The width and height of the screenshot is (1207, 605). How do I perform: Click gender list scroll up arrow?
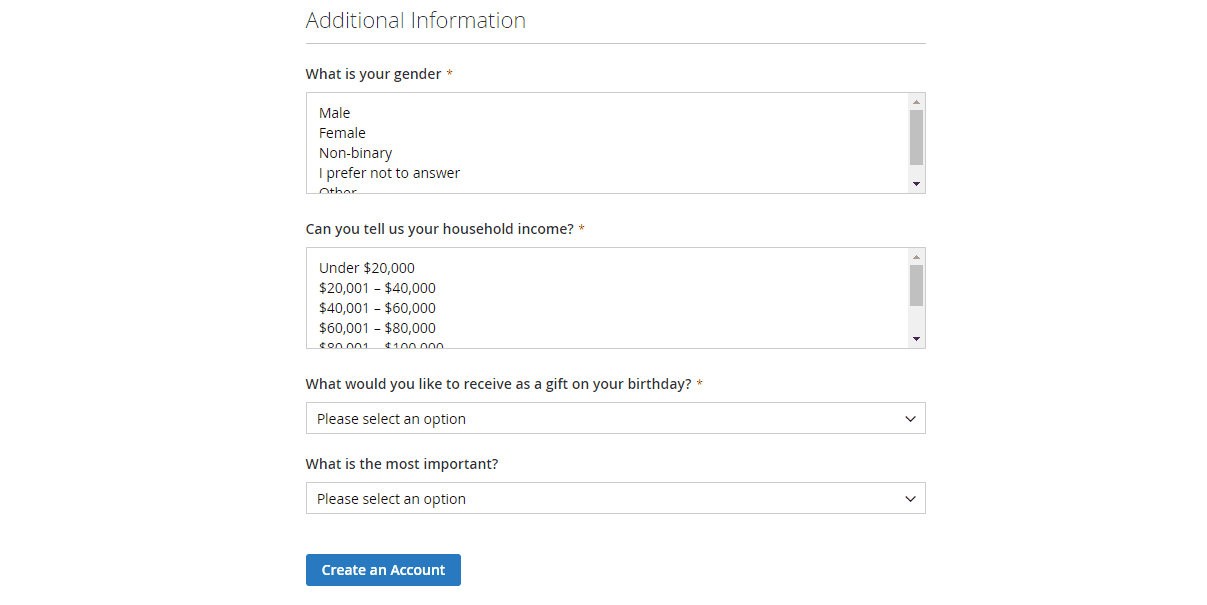[x=916, y=101]
